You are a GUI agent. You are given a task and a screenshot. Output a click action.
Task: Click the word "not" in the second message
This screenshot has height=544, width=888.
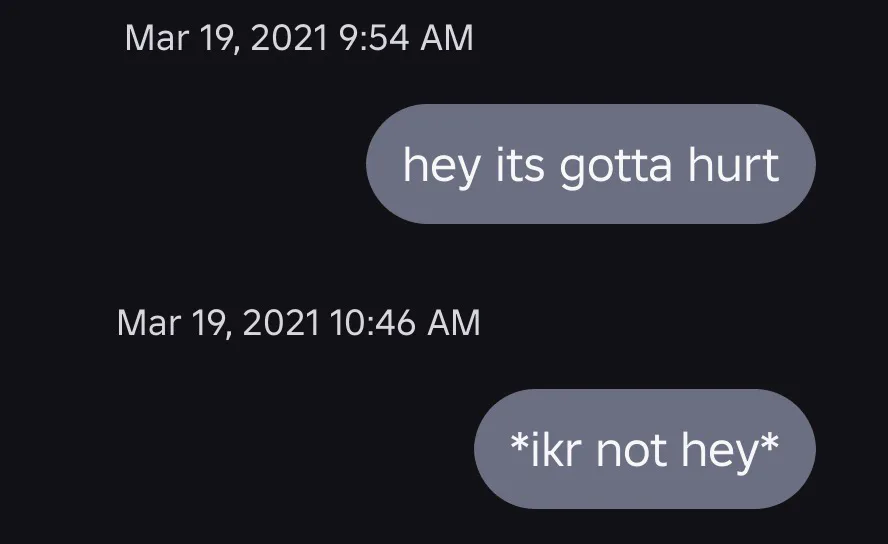pos(631,450)
